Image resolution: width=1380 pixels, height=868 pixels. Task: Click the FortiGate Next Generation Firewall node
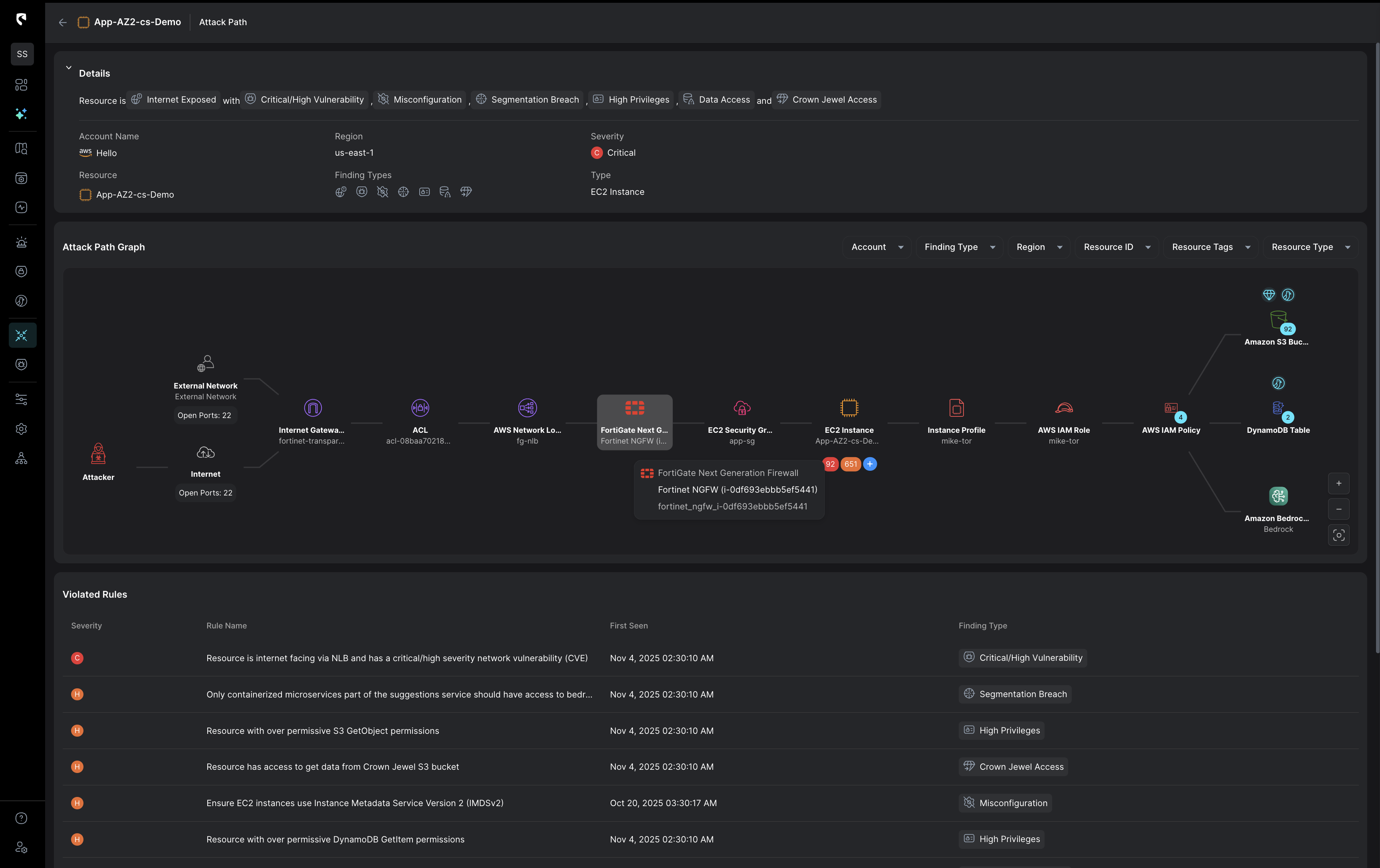[634, 408]
